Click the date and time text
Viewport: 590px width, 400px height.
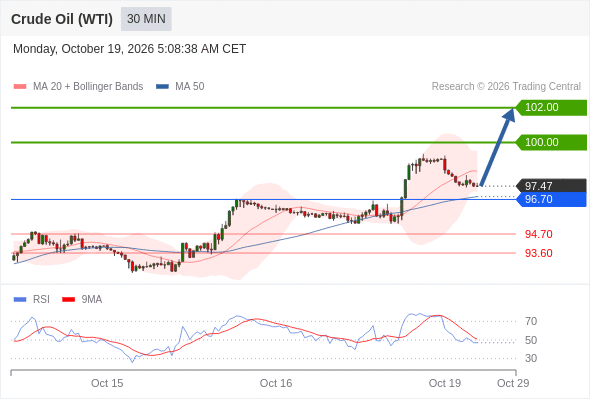(x=129, y=49)
